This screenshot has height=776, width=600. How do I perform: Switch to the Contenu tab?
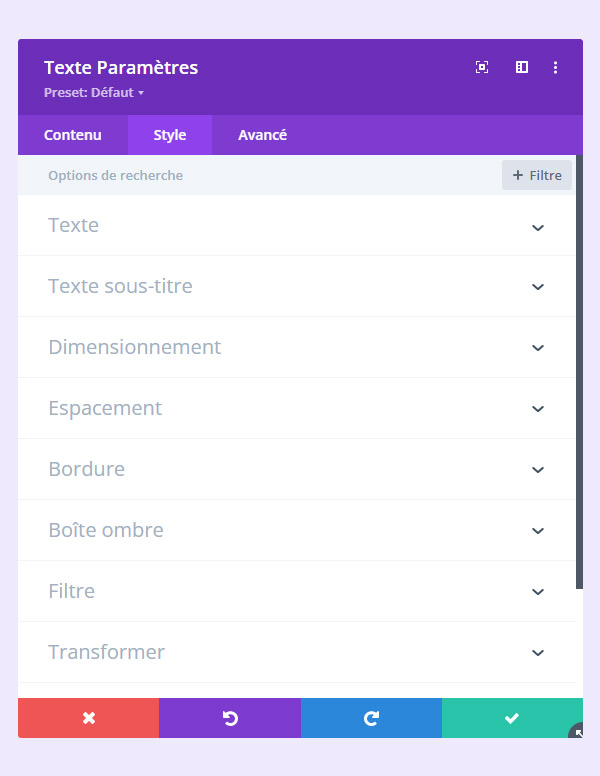tap(73, 135)
